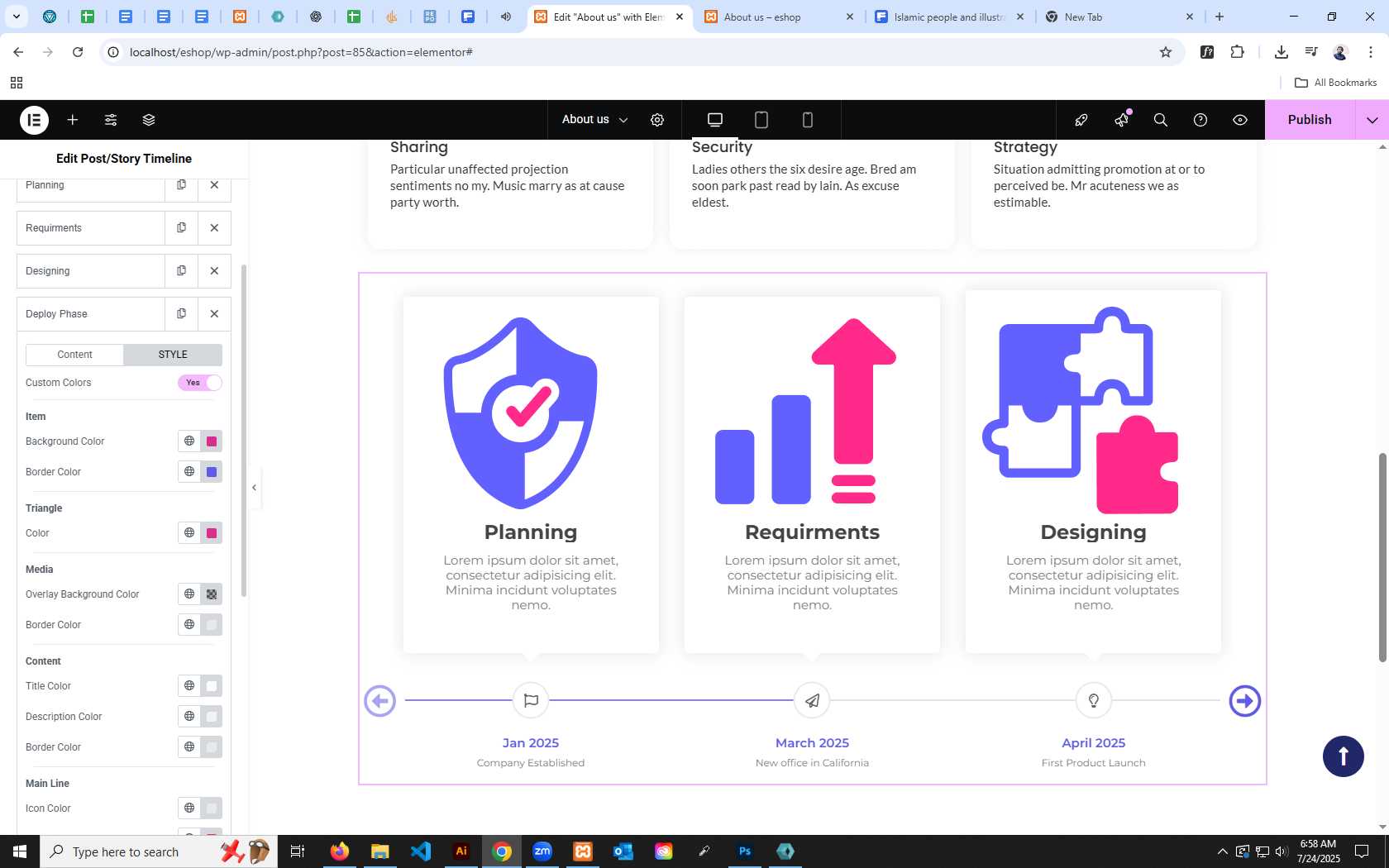The height and width of the screenshot is (868, 1389).
Task: Click globe icon for Overlay Background Color
Action: pyautogui.click(x=189, y=594)
